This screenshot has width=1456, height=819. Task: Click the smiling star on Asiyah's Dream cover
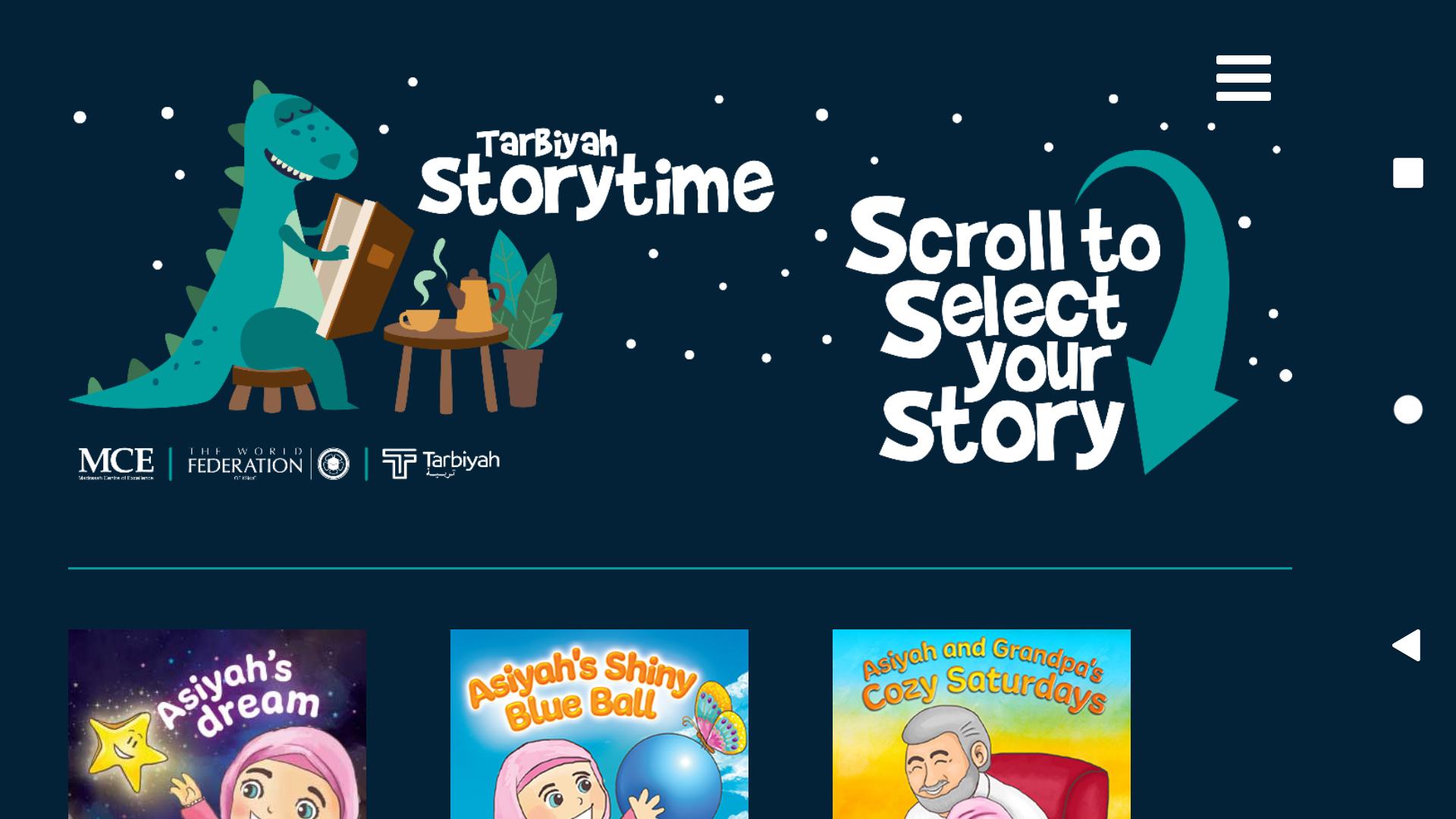tap(125, 748)
